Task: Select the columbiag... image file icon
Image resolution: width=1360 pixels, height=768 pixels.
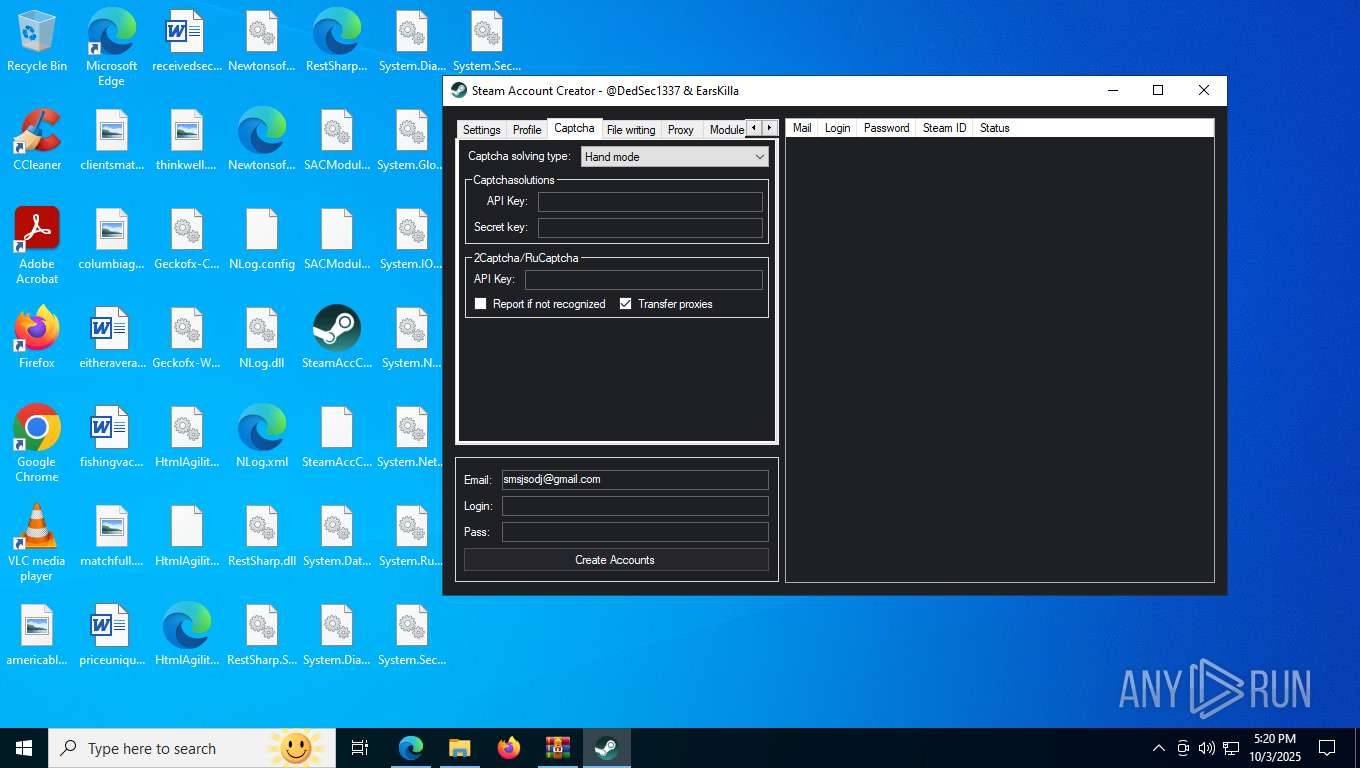Action: pyautogui.click(x=112, y=240)
